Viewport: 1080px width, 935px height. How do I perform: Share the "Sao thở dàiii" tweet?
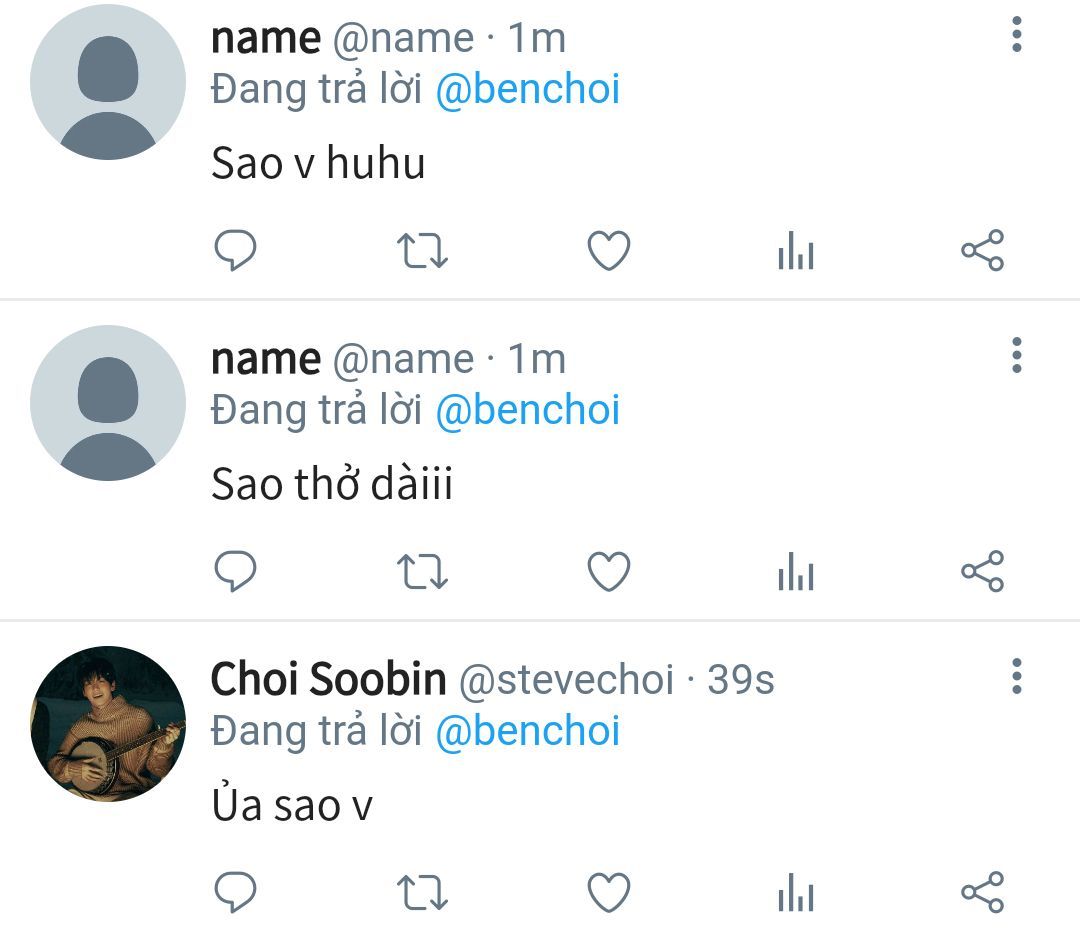pyautogui.click(x=982, y=572)
